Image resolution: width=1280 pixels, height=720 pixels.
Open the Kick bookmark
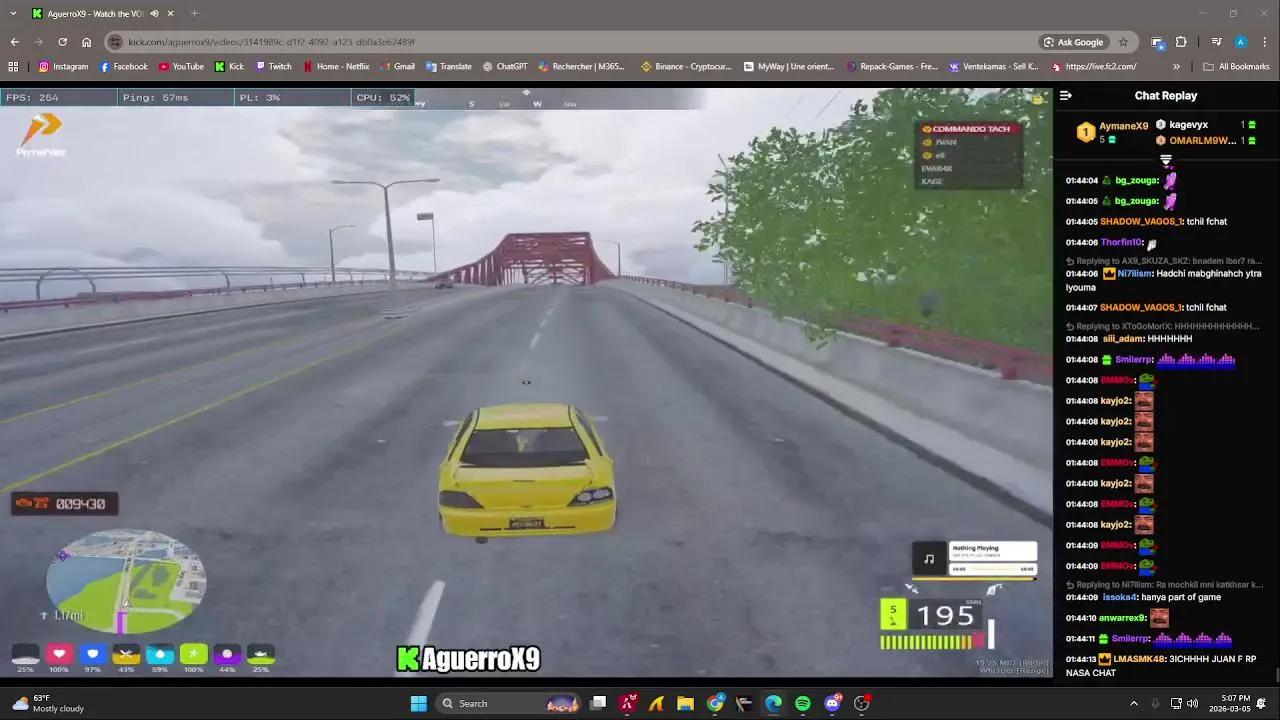pos(229,67)
